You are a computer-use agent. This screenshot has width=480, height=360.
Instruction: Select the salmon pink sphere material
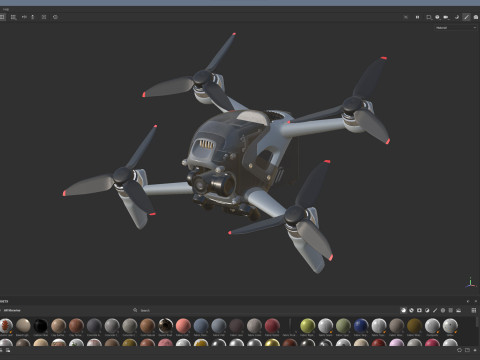coord(183,325)
